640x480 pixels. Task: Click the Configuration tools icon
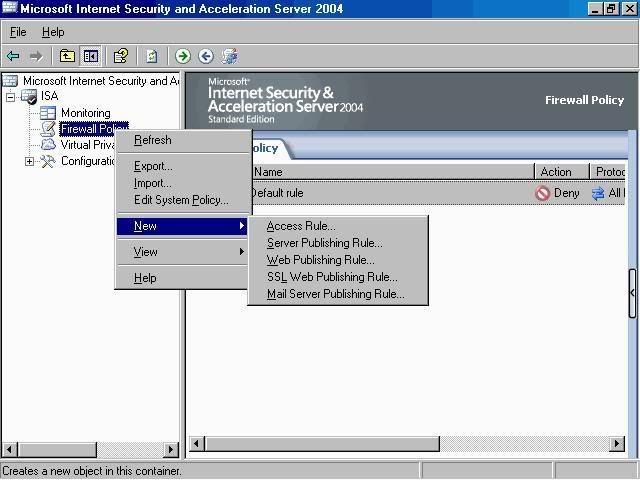pyautogui.click(x=48, y=161)
